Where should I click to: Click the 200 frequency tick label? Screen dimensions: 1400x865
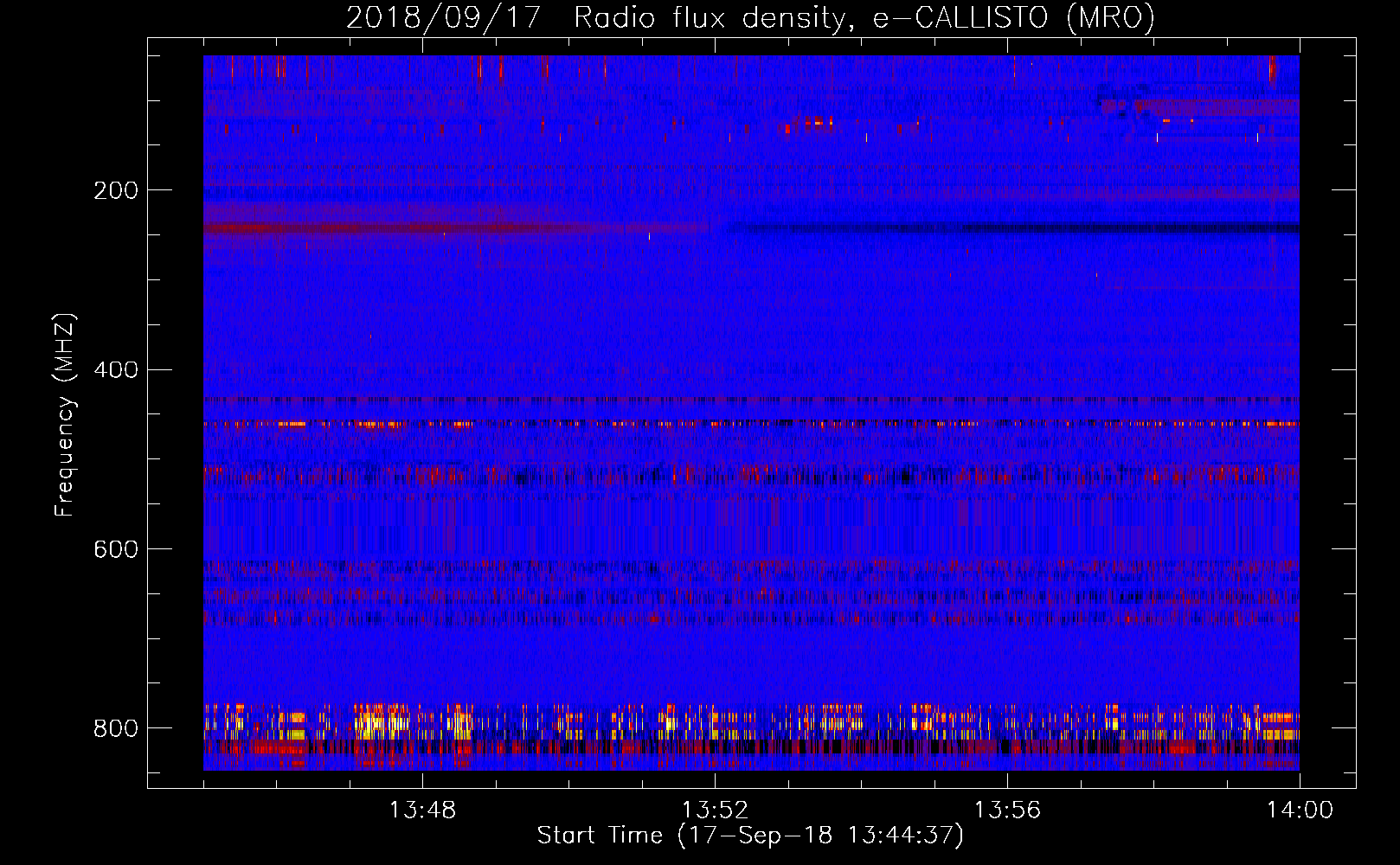116,190
